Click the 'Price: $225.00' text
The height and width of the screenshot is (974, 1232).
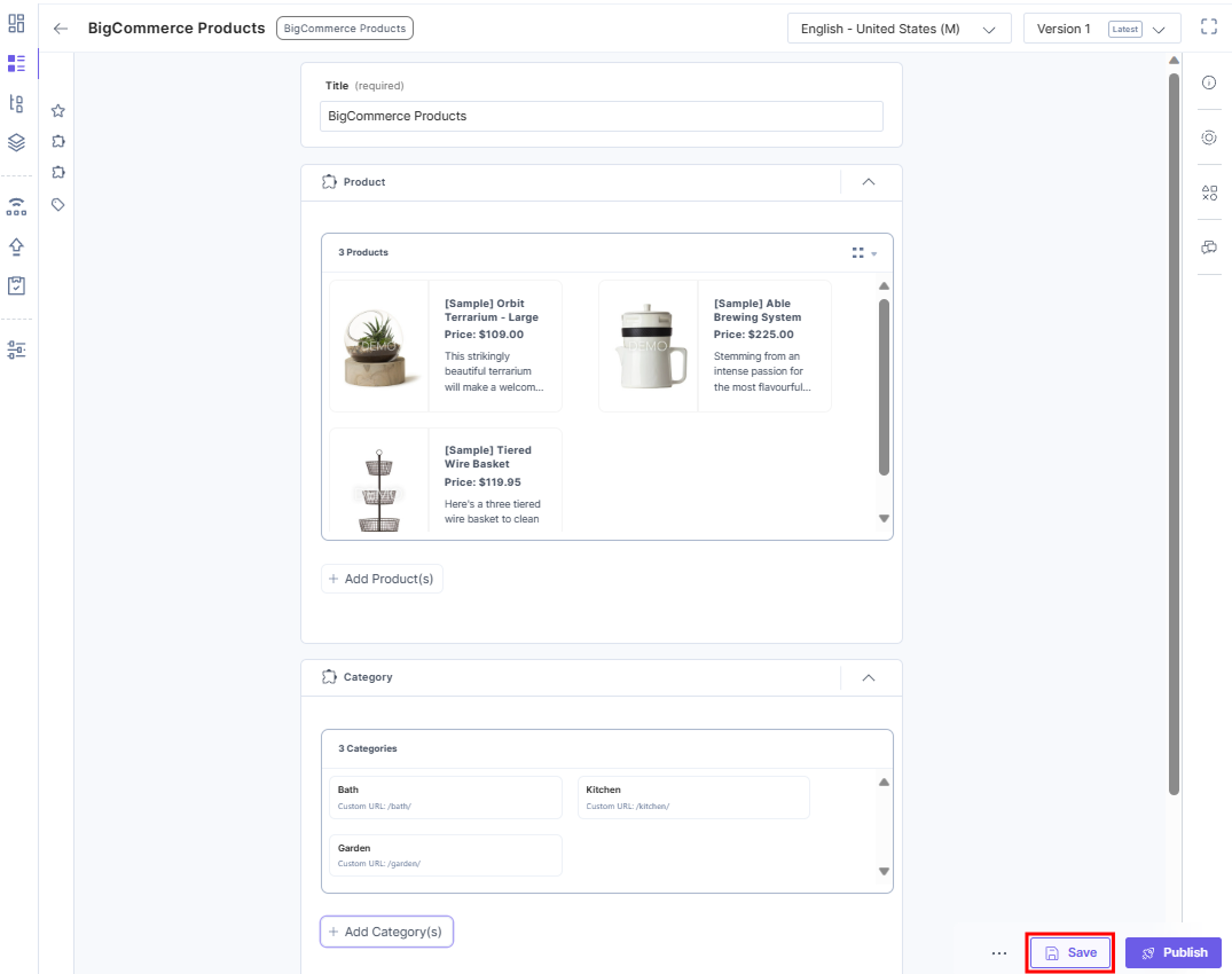coord(753,334)
